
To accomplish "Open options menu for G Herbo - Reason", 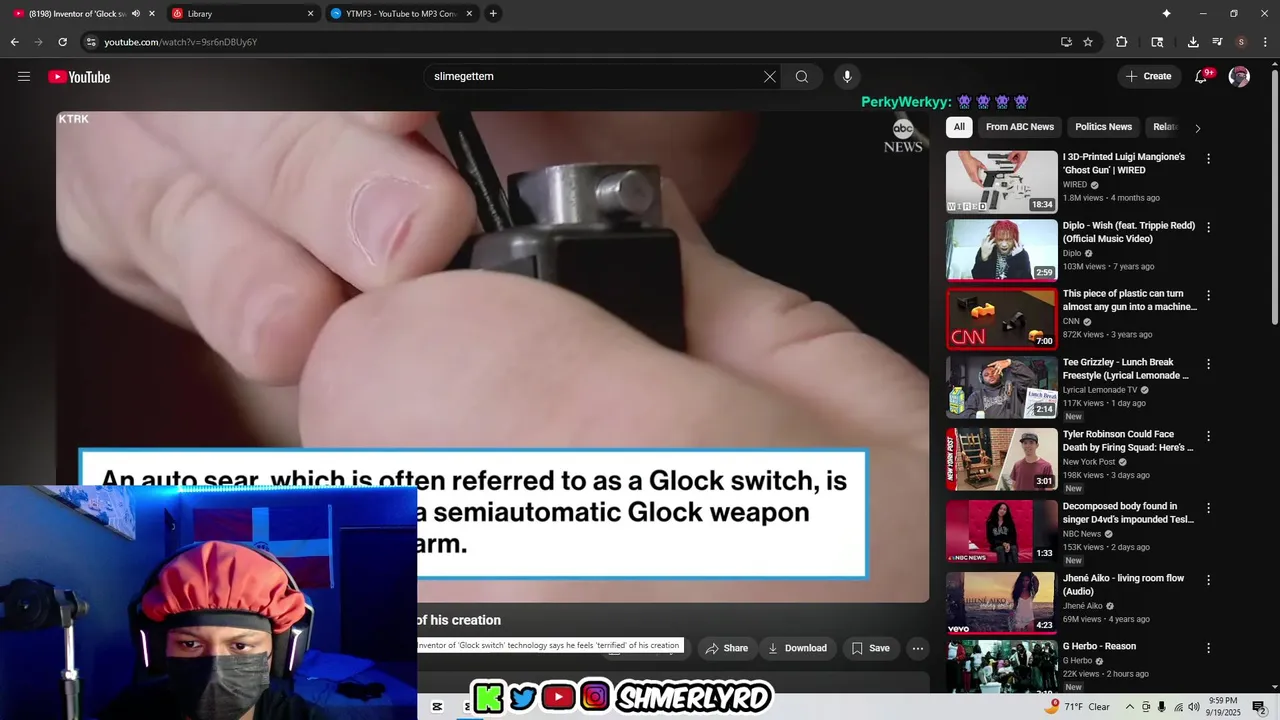I will click(1208, 648).
